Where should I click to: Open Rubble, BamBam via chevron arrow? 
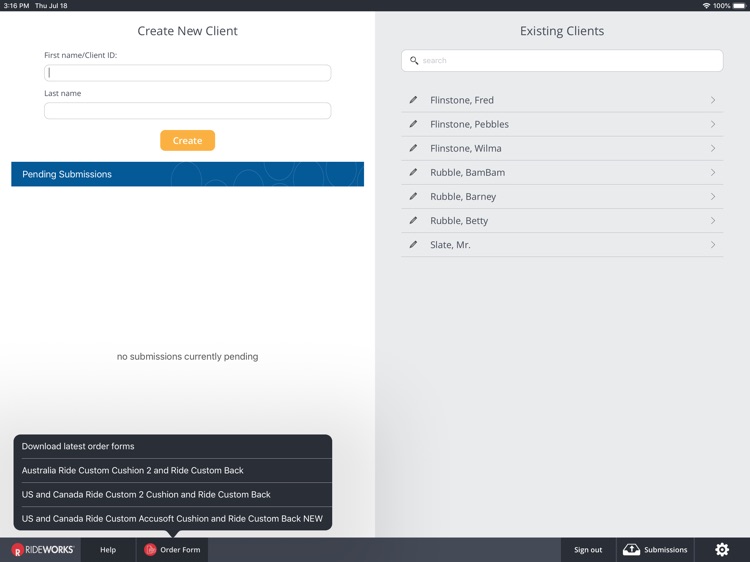[713, 172]
